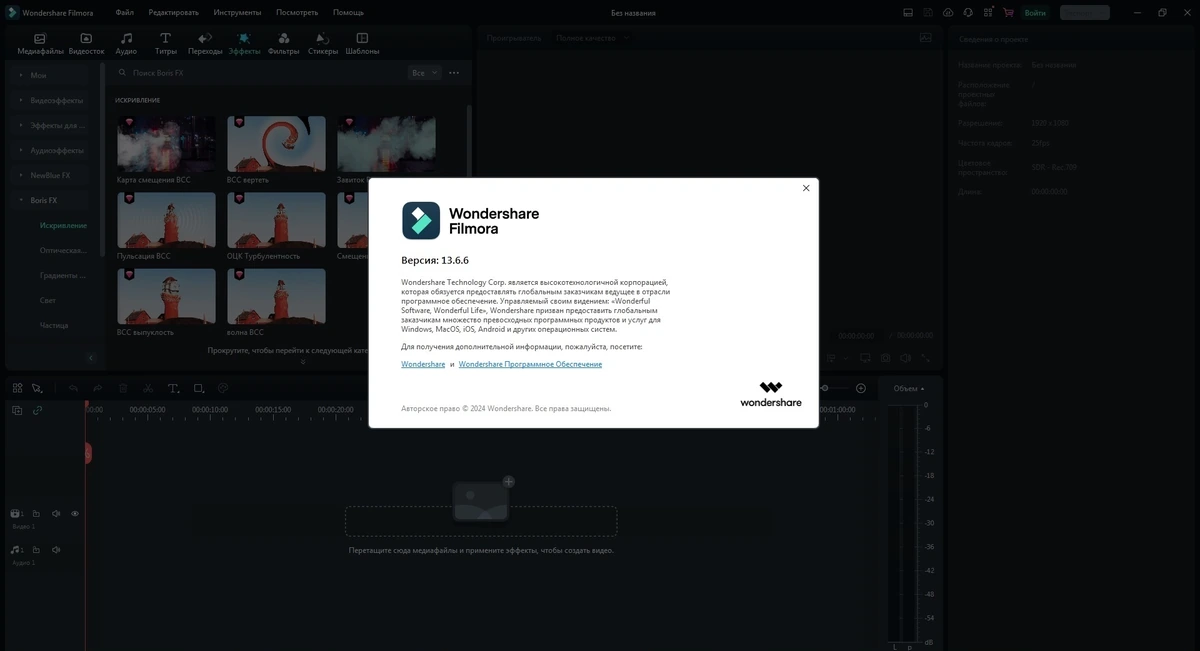Click the link tracks chain icon
The width and height of the screenshot is (1200, 651).
37,410
